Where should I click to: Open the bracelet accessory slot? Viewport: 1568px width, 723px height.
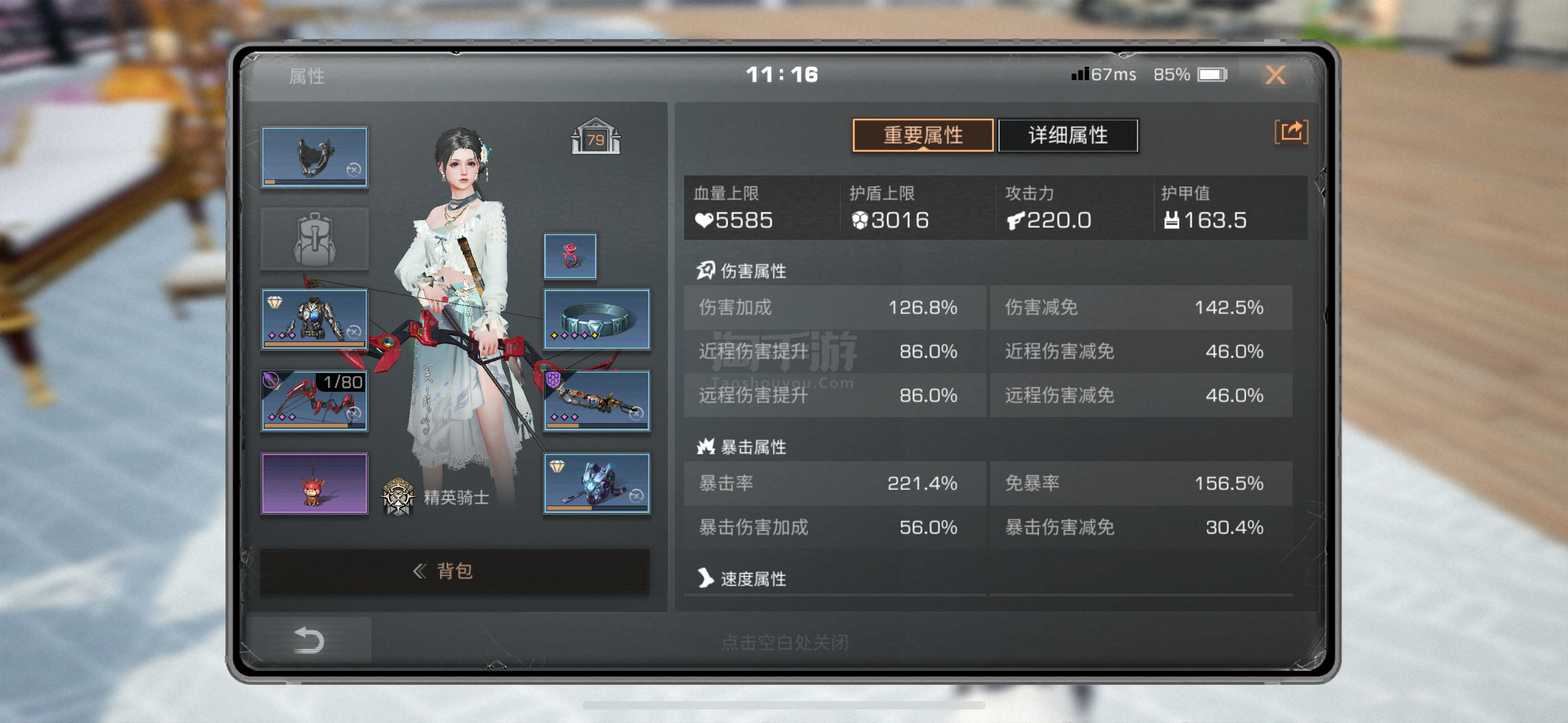(x=597, y=319)
